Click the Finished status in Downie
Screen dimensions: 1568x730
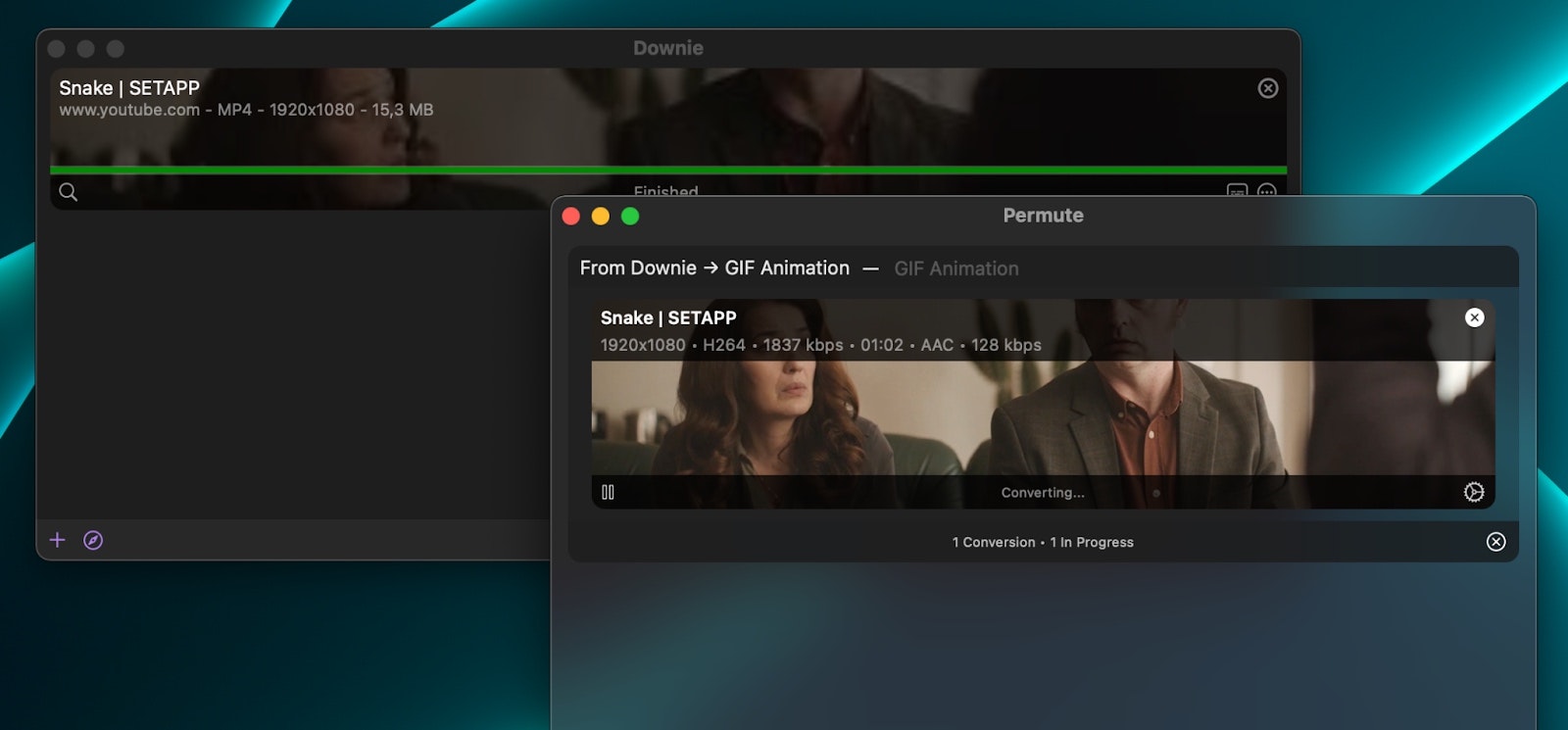click(x=666, y=190)
